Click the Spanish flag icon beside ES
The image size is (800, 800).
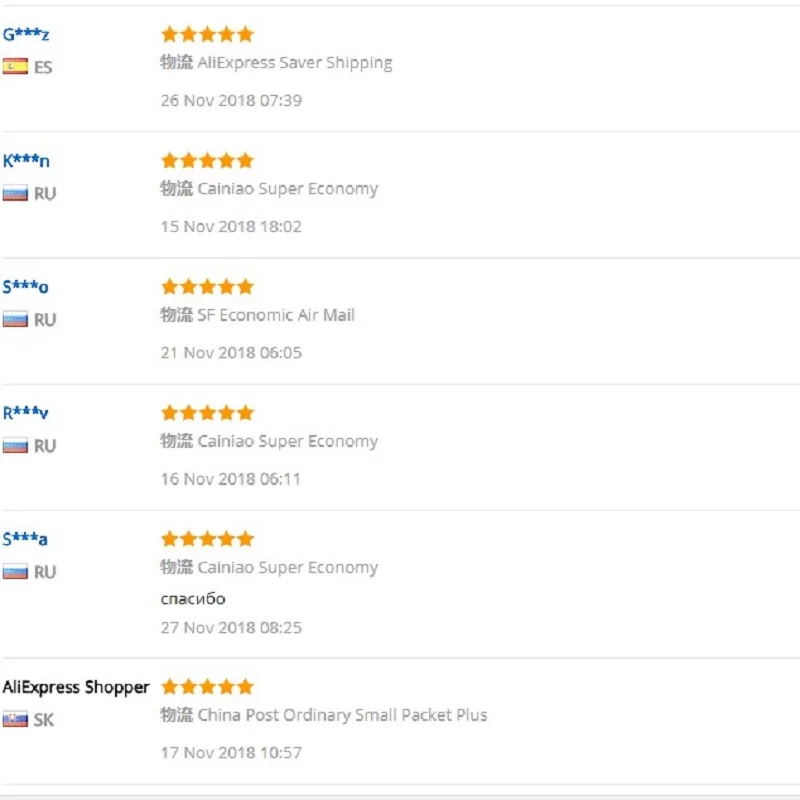click(x=15, y=67)
